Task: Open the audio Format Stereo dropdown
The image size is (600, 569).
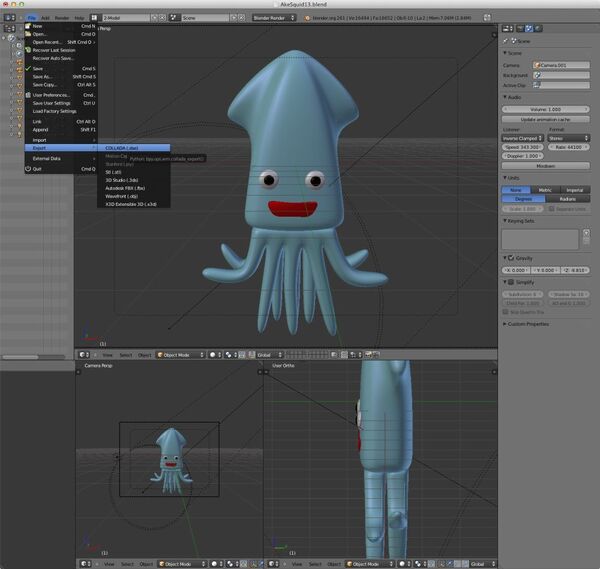Action: (x=569, y=139)
